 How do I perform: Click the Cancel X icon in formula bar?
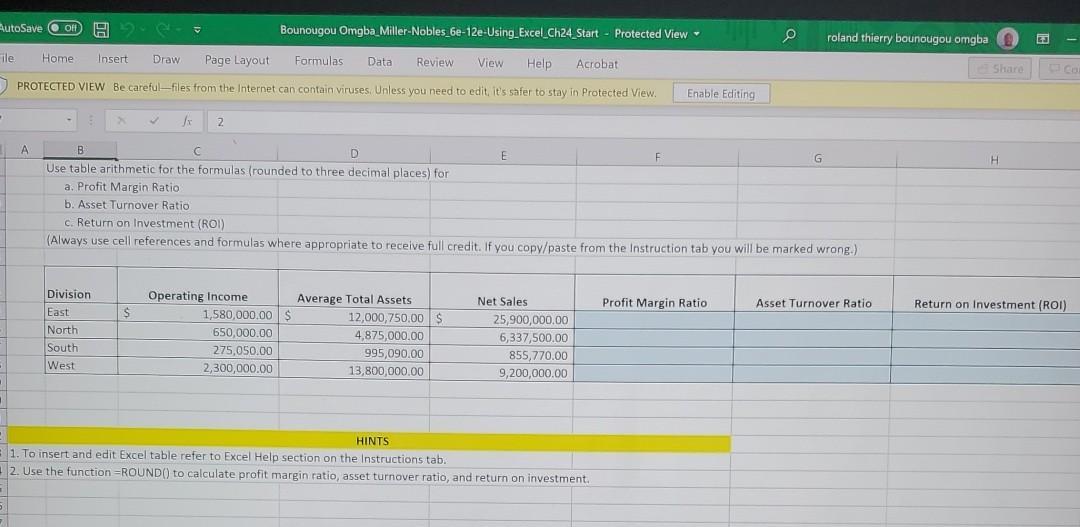pos(122,122)
